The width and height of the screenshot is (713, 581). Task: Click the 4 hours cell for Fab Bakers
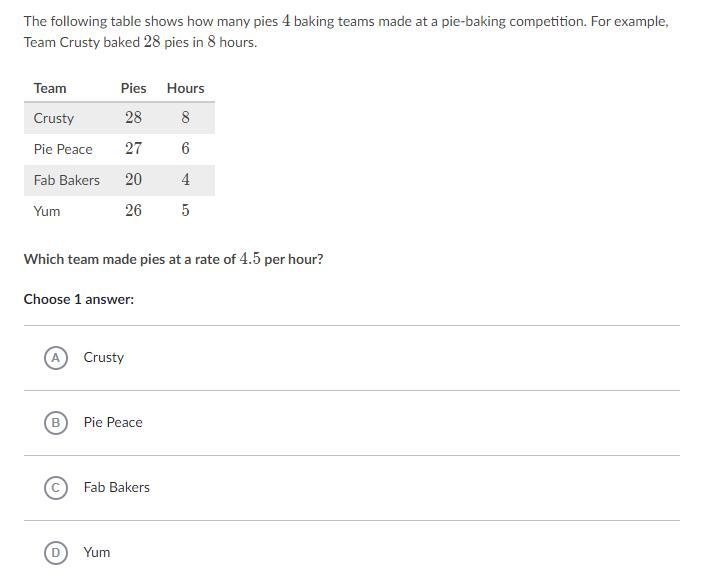coord(186,180)
